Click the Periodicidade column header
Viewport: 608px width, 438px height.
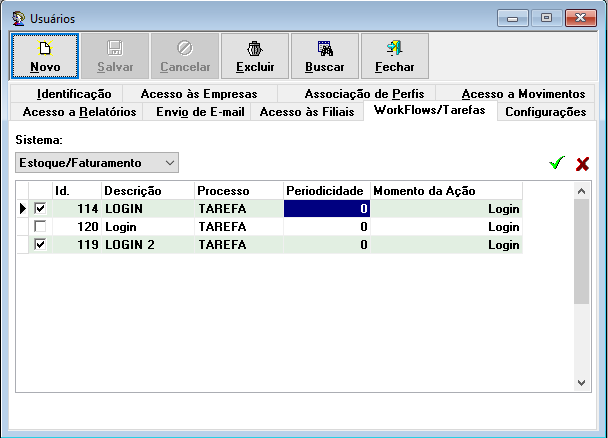coord(326,190)
